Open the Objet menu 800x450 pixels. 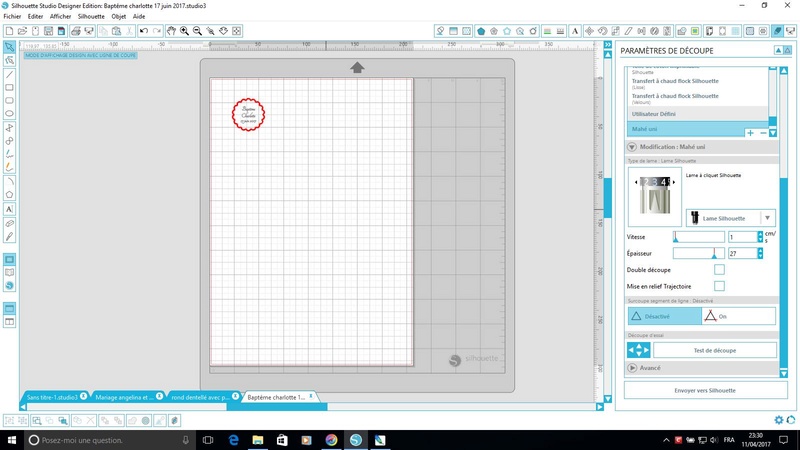118,16
